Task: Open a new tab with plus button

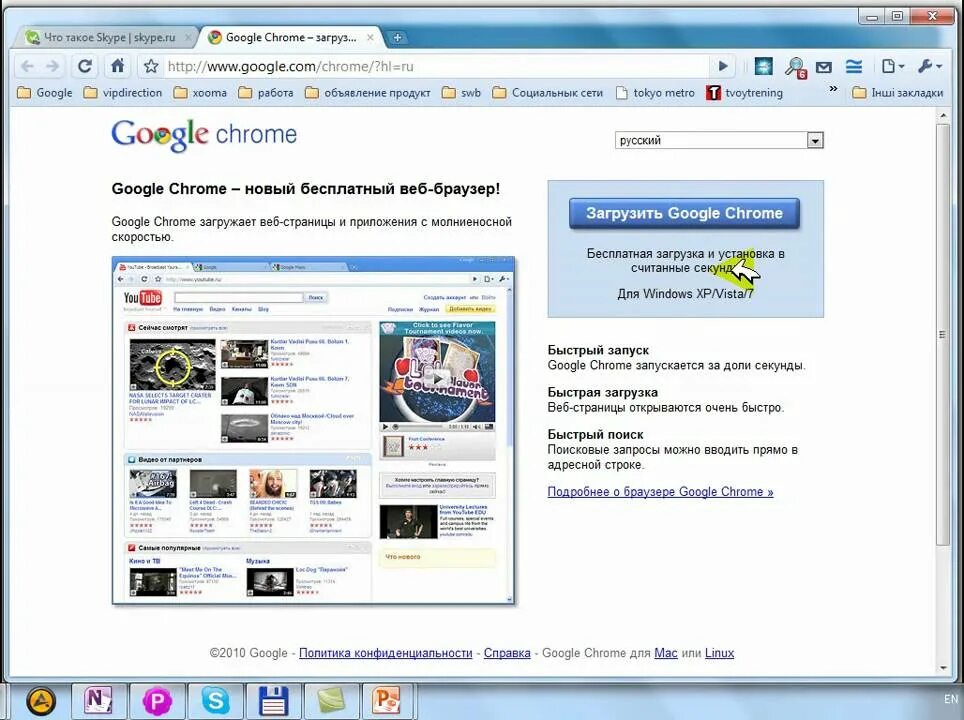Action: point(397,38)
